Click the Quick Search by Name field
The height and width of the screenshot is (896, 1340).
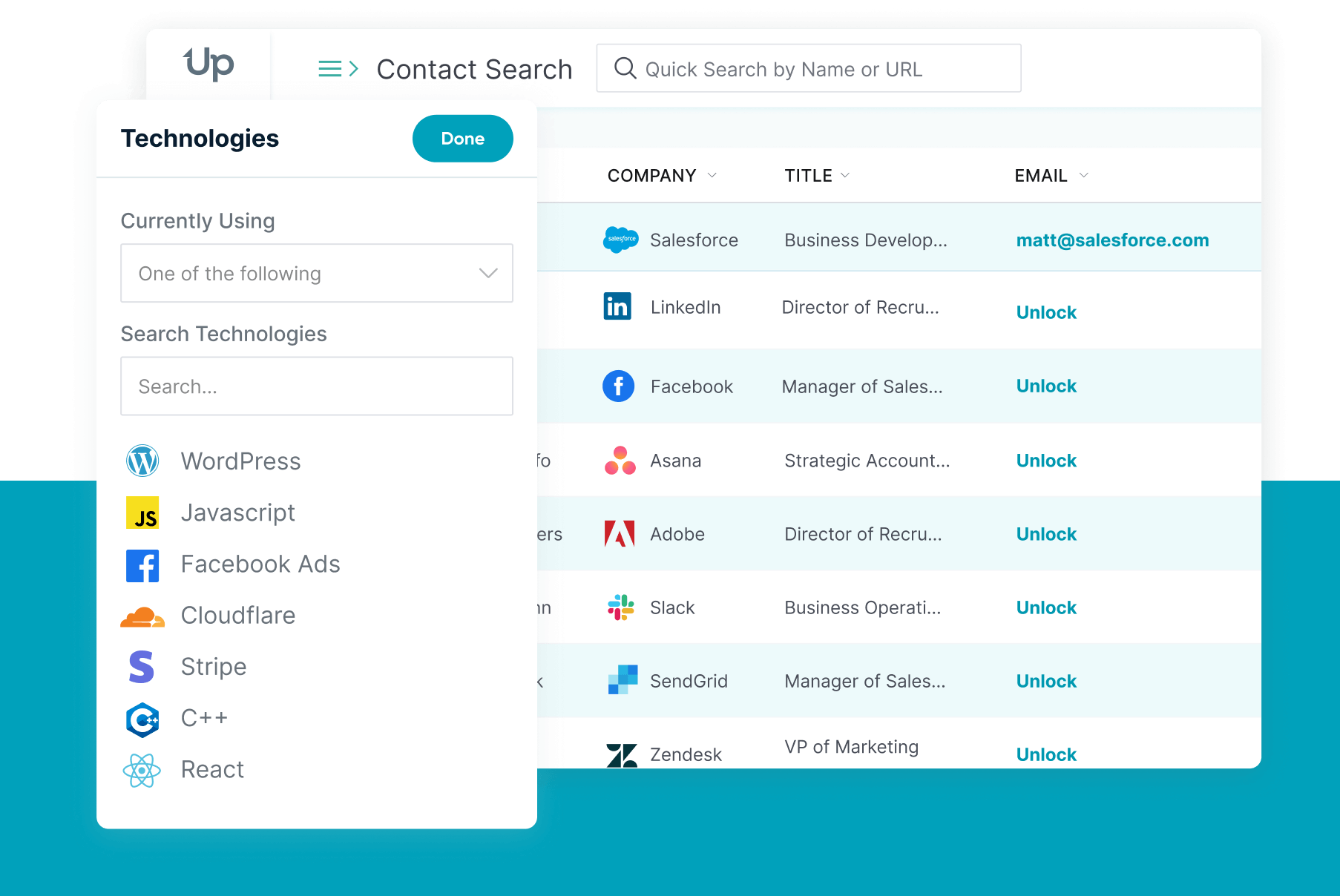click(809, 69)
